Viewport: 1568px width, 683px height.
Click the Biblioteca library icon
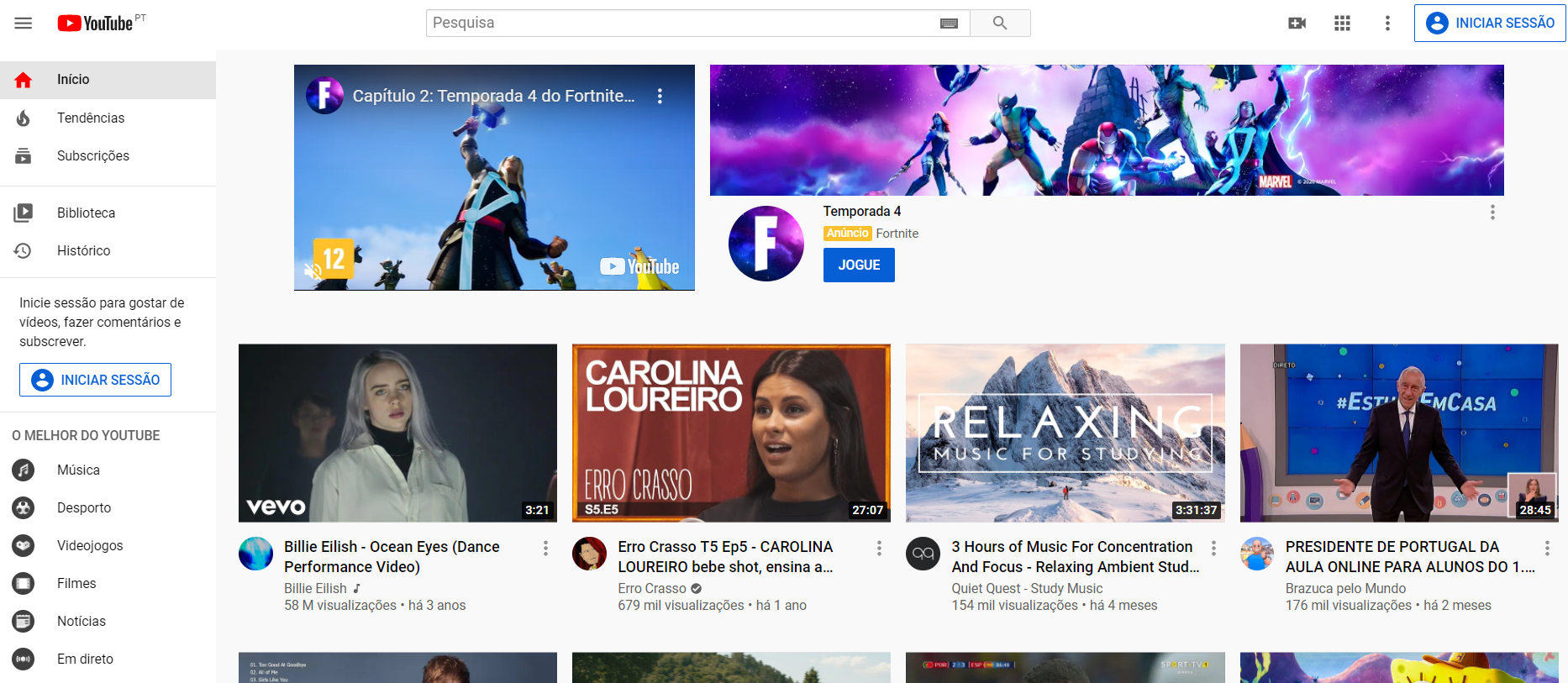pos(24,213)
